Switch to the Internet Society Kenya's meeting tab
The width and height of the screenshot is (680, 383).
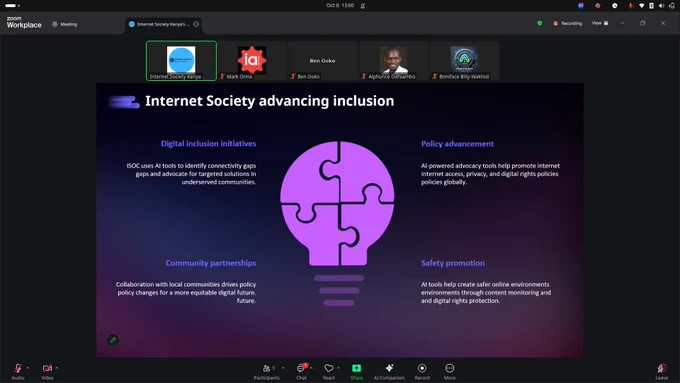pos(163,24)
